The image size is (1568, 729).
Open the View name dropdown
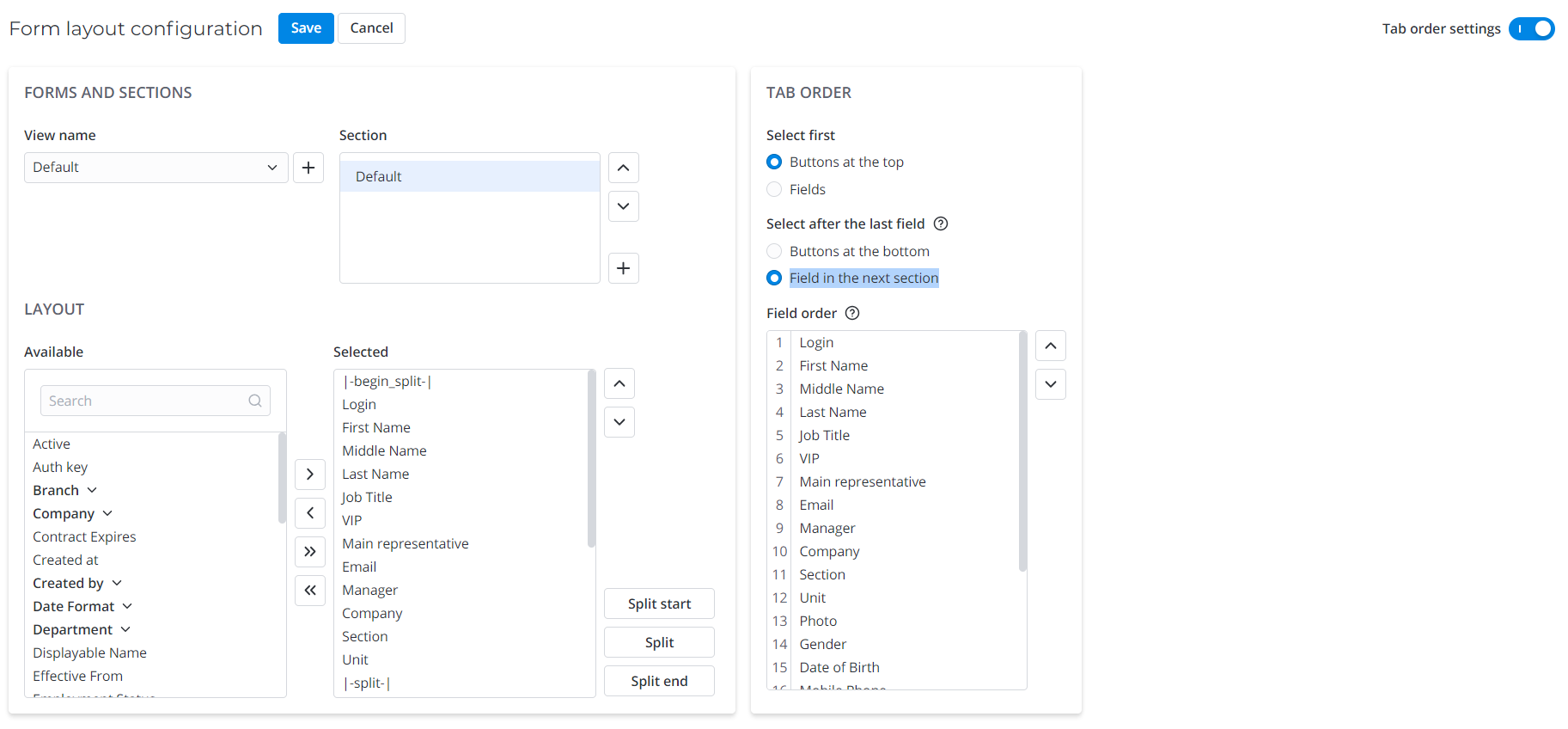click(x=156, y=168)
